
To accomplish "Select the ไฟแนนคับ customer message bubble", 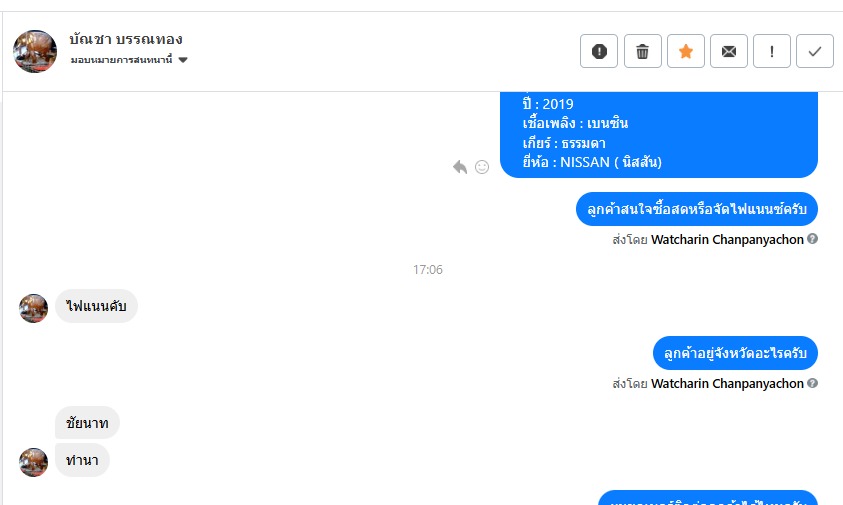I will click(x=96, y=306).
